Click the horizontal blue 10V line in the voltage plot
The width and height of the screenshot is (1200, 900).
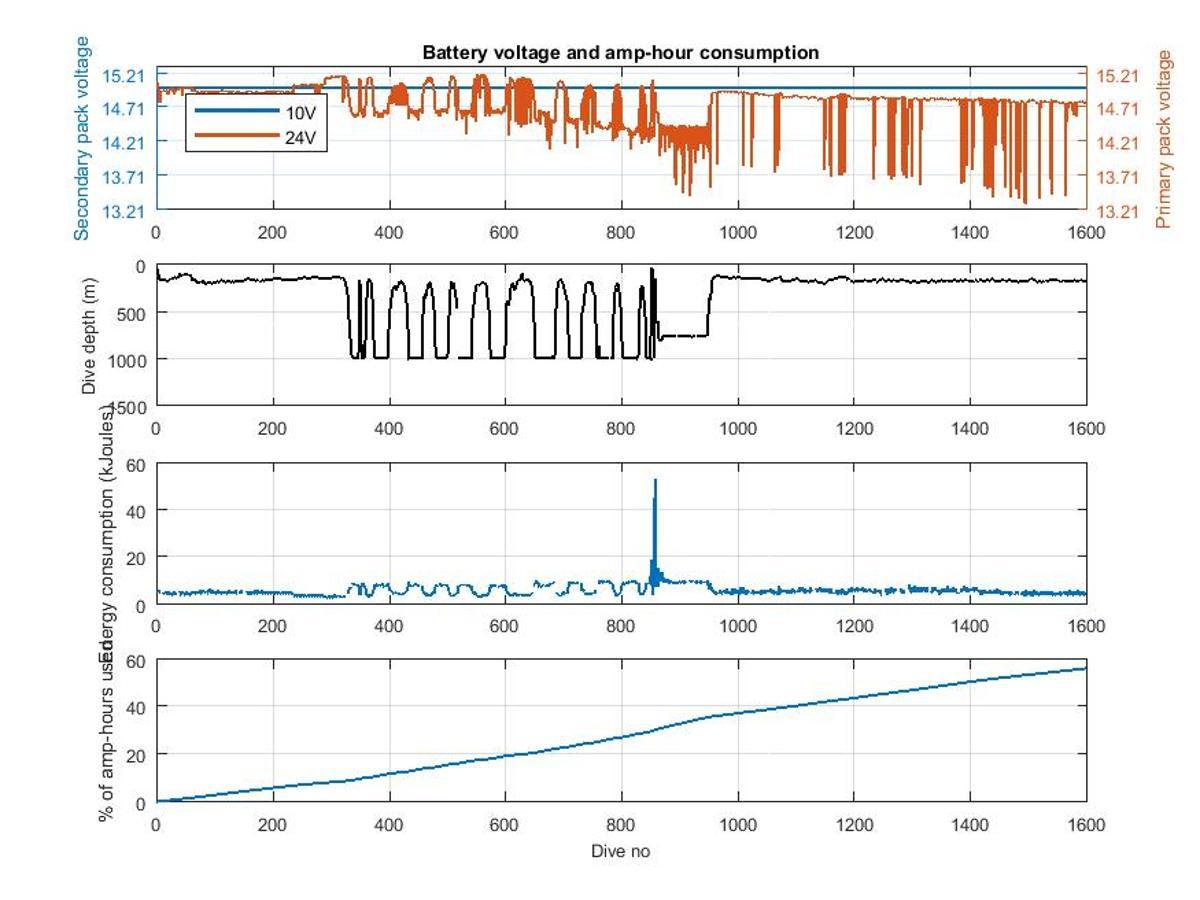tap(800, 88)
